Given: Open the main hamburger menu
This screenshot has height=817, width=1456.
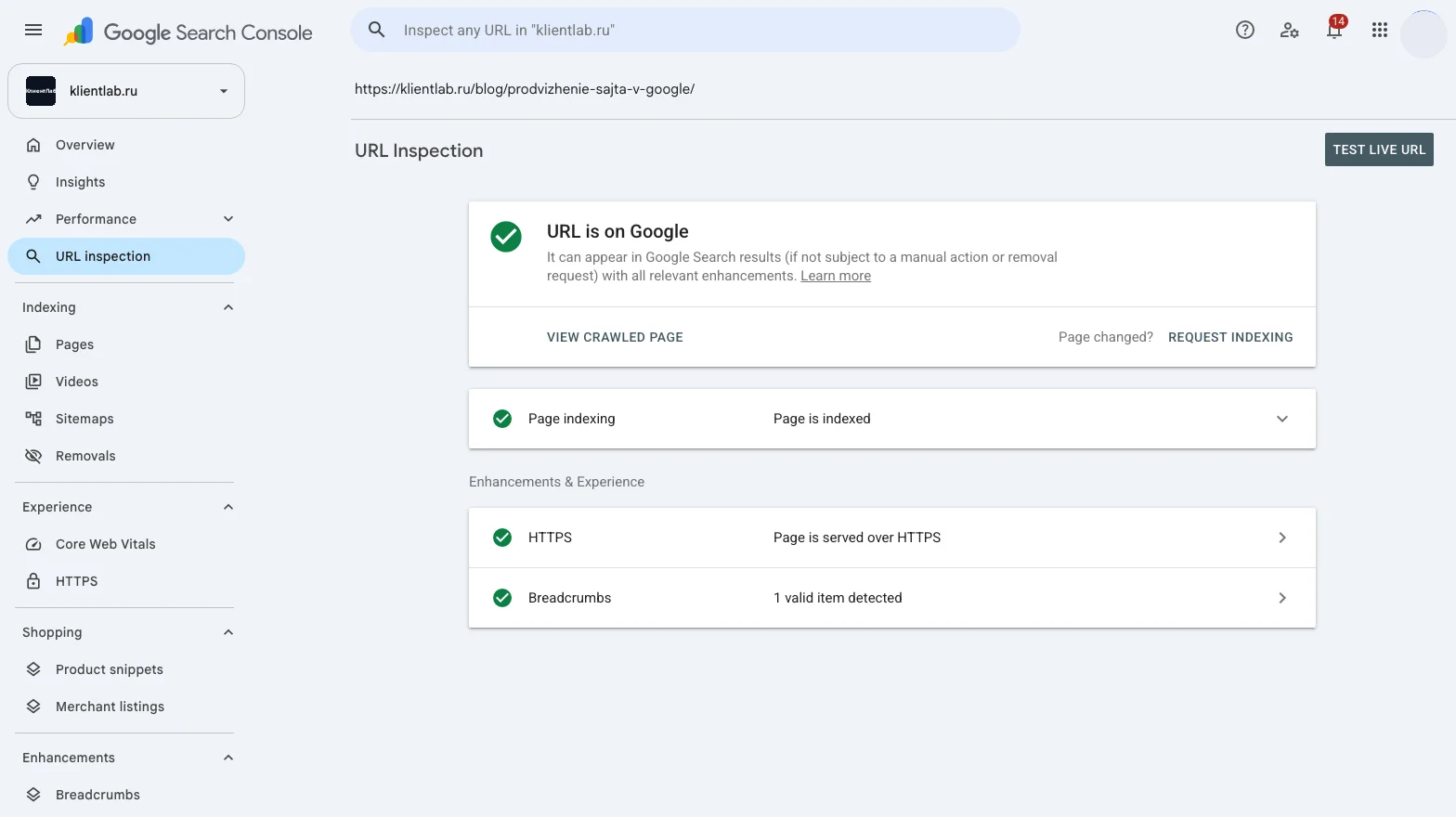Looking at the screenshot, I should point(33,30).
